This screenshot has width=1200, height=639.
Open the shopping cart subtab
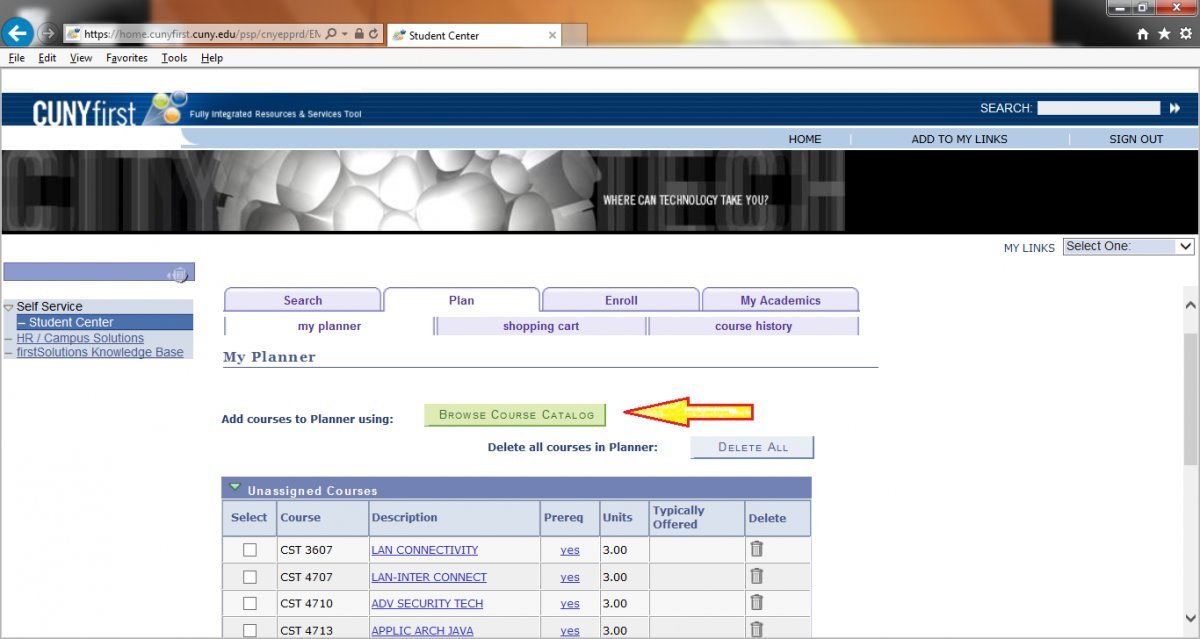click(540, 326)
